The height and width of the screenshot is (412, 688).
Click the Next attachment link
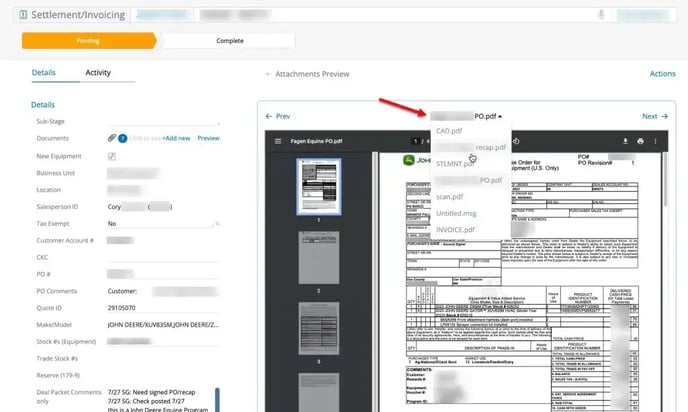tap(653, 116)
